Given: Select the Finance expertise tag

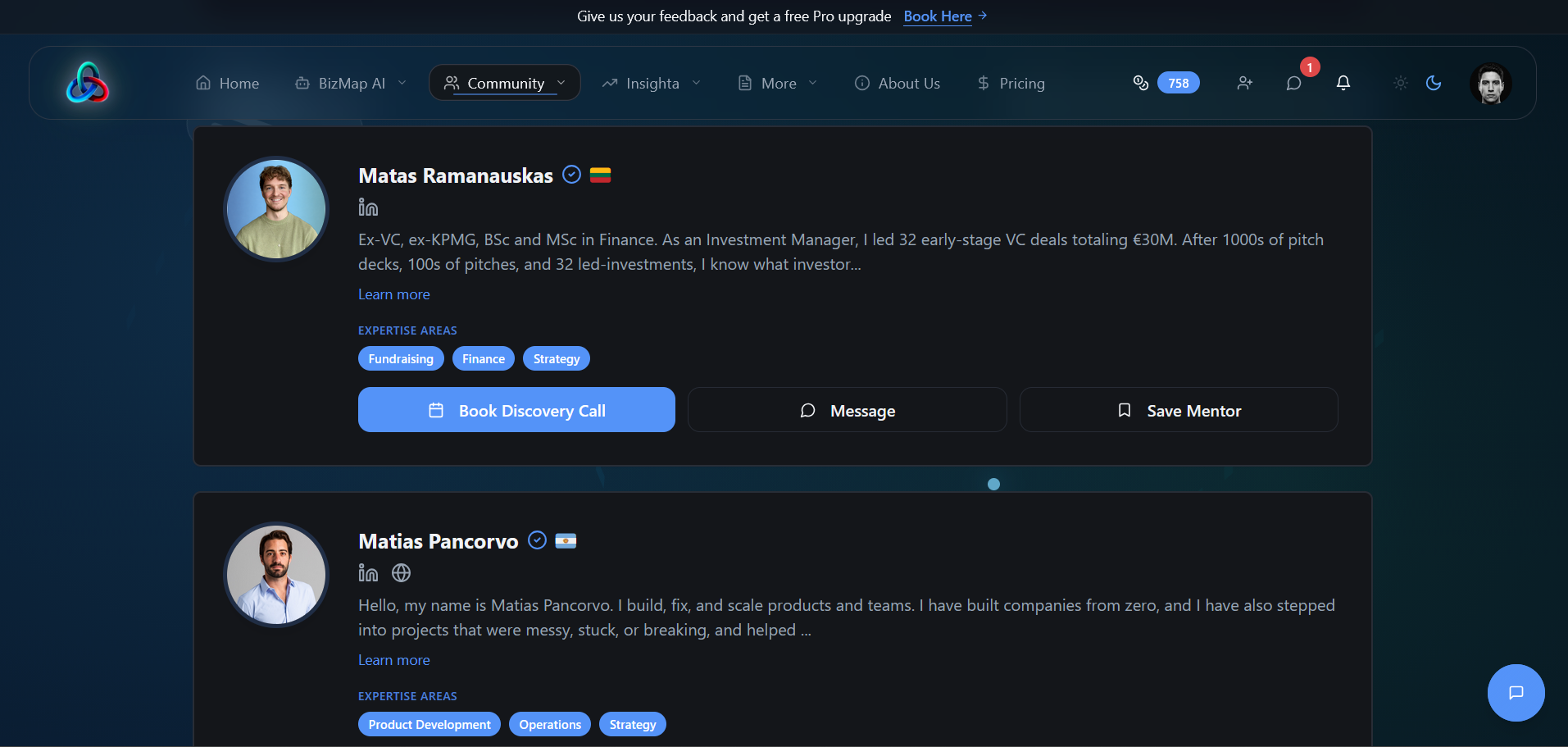Looking at the screenshot, I should pyautogui.click(x=484, y=358).
